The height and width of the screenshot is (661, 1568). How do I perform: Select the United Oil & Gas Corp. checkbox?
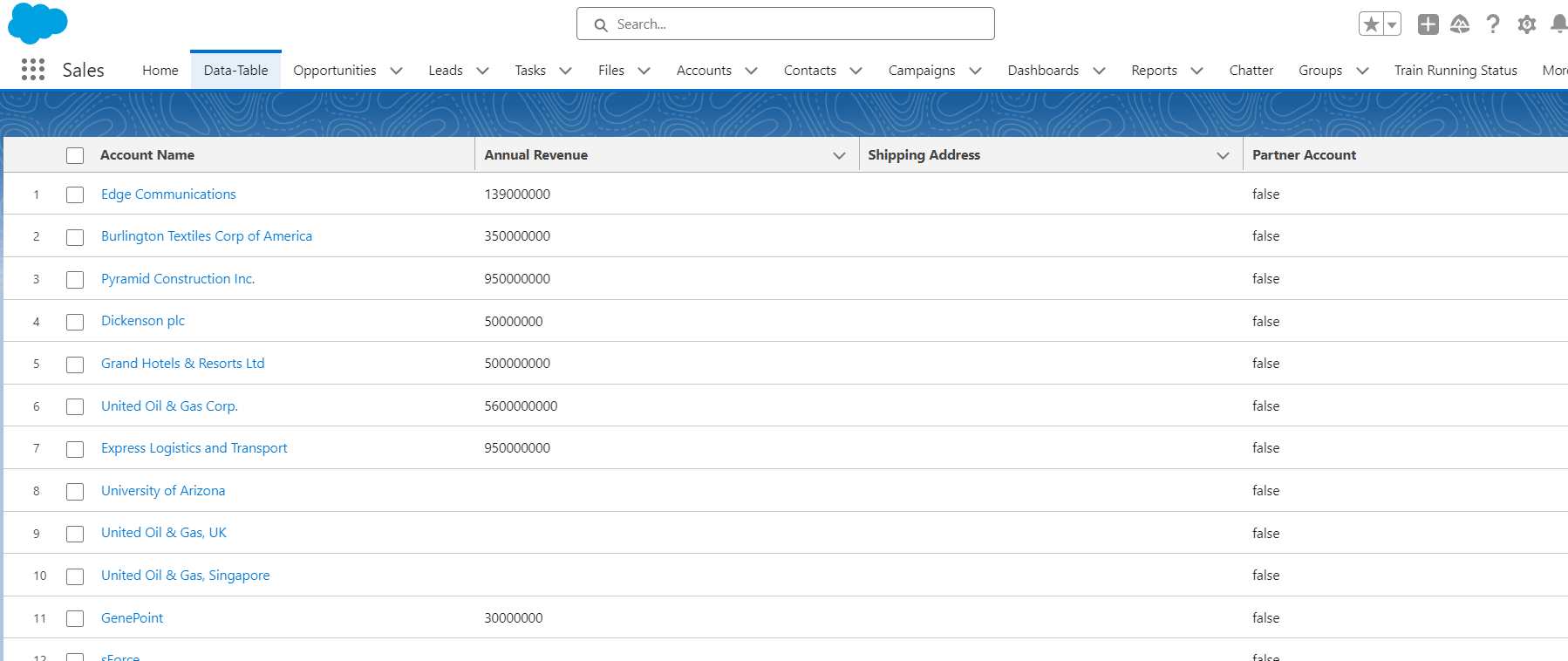click(x=75, y=406)
